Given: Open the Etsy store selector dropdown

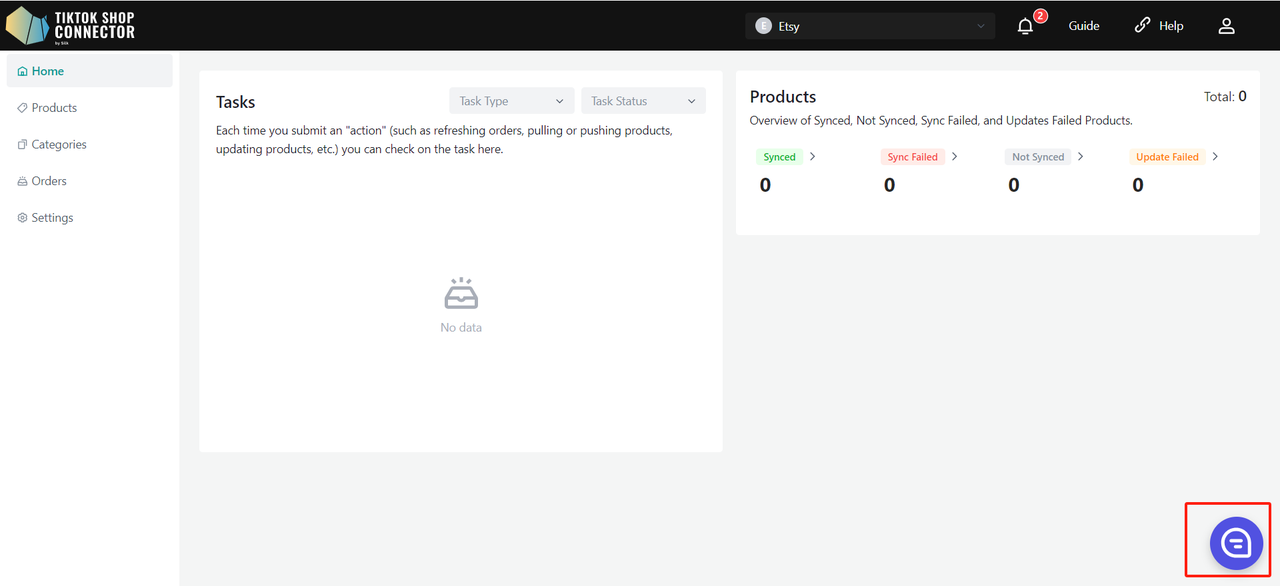Looking at the screenshot, I should pyautogui.click(x=870, y=26).
